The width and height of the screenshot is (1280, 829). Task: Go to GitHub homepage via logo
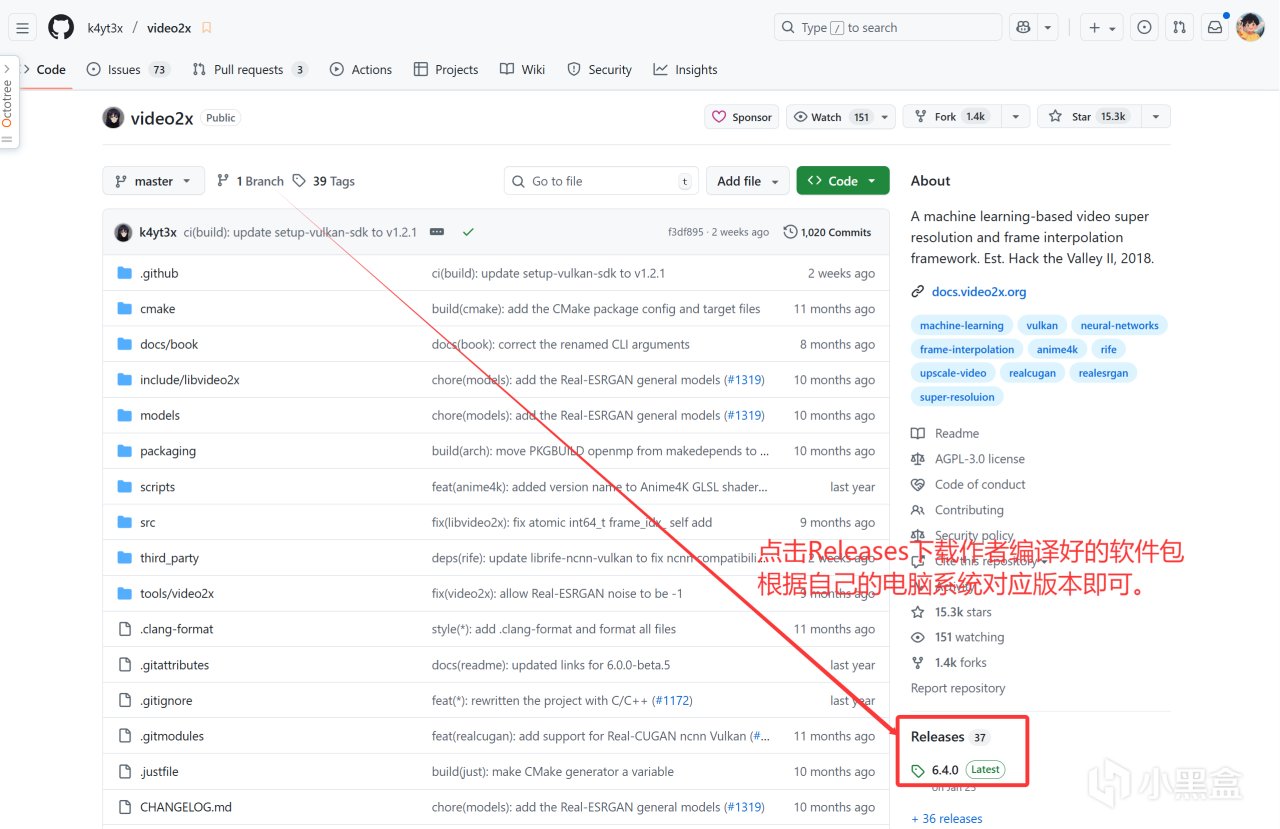click(61, 28)
